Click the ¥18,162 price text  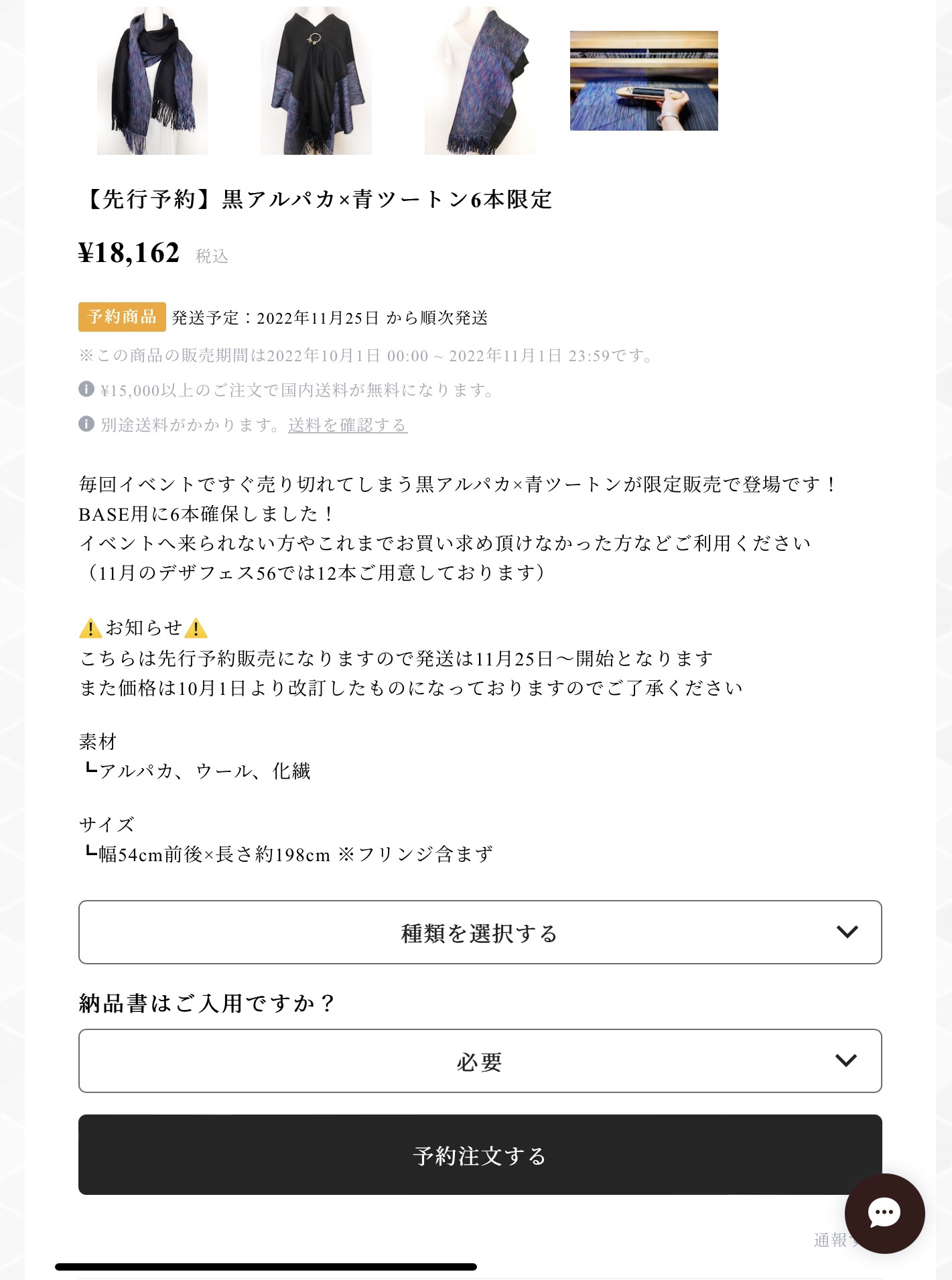tap(129, 253)
